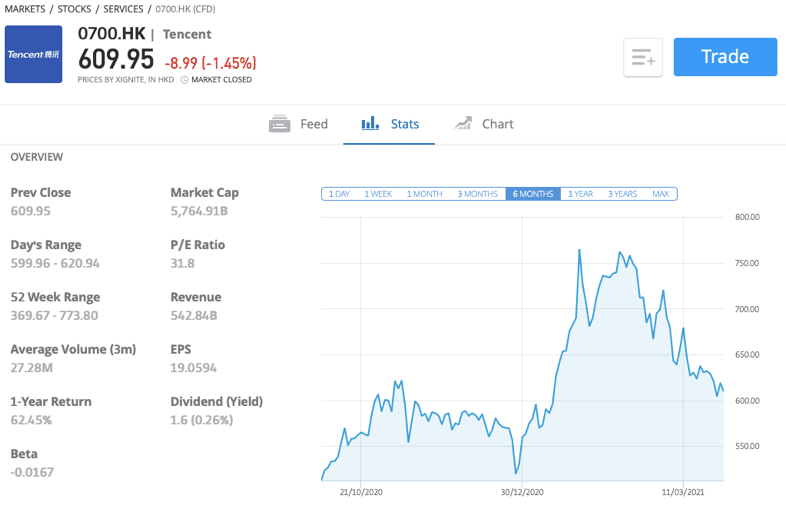786x506 pixels.
Task: Open the Feed tab
Action: click(298, 124)
